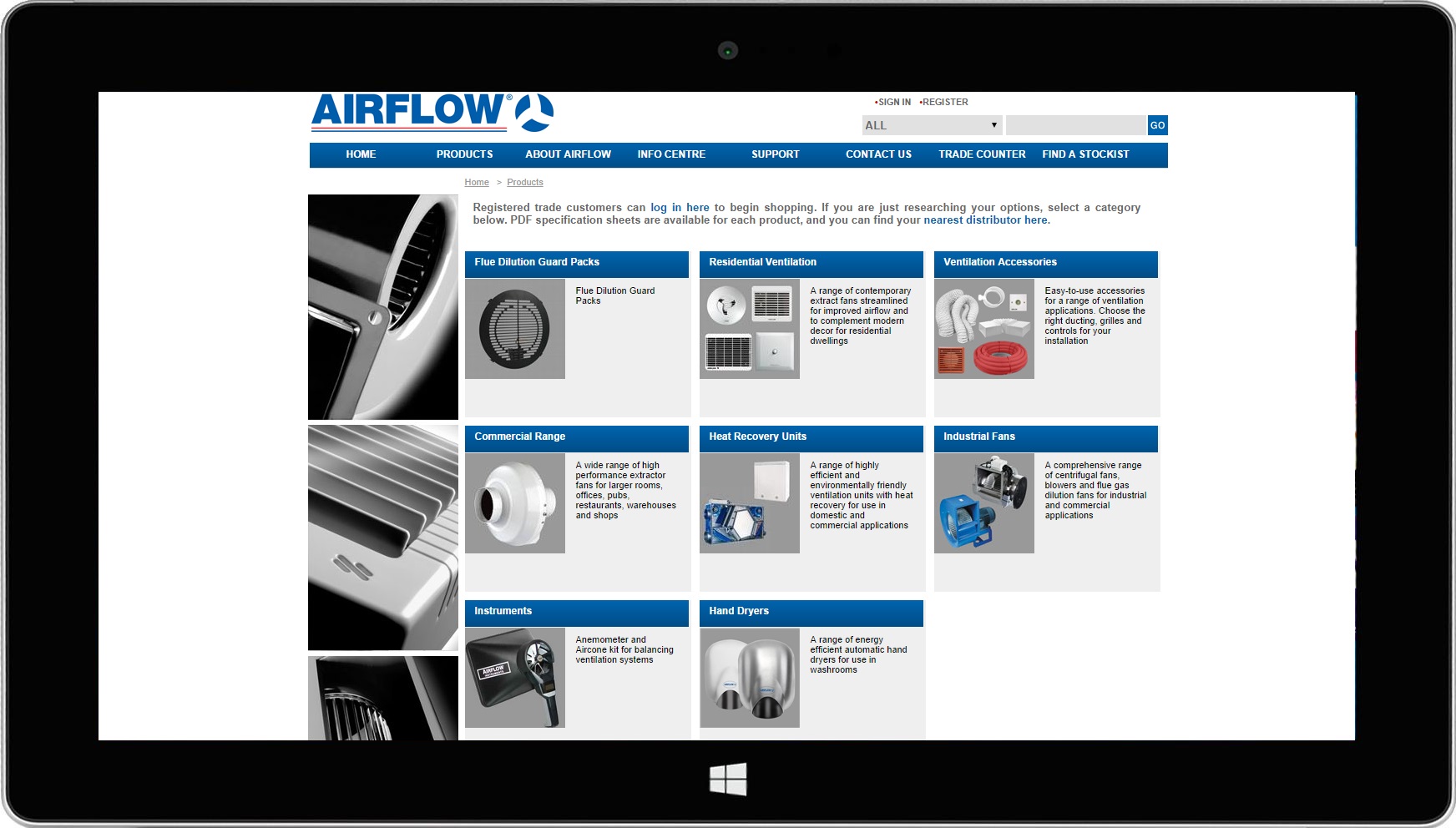Open the Industrial Fans blue blower image
Viewport: 1456px width, 828px height.
click(x=983, y=503)
